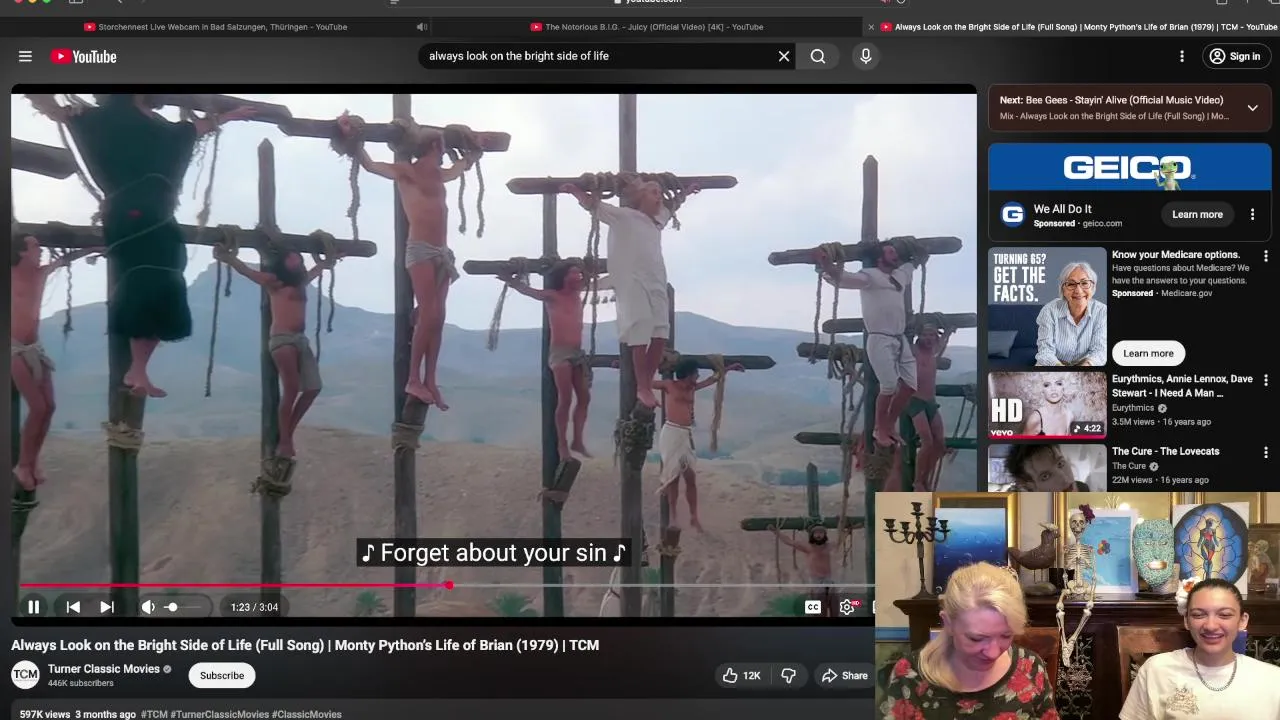
Task: Click the #TCM hashtag link
Action: 154,715
